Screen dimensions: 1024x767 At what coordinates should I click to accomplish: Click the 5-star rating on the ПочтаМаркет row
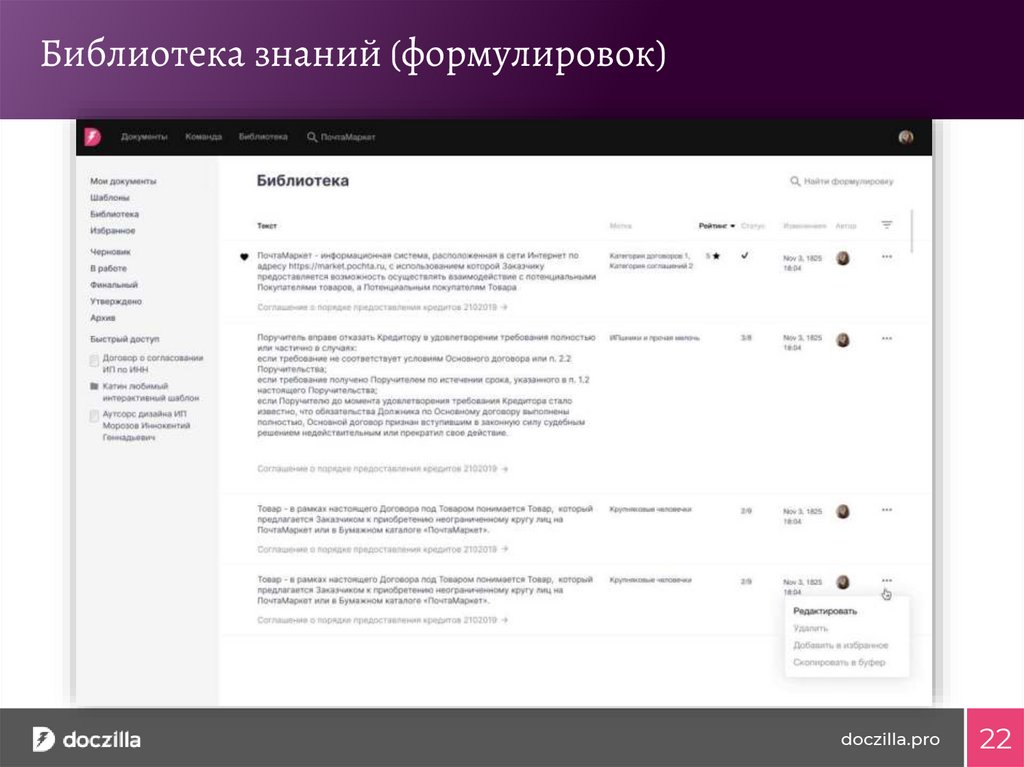[x=713, y=256]
